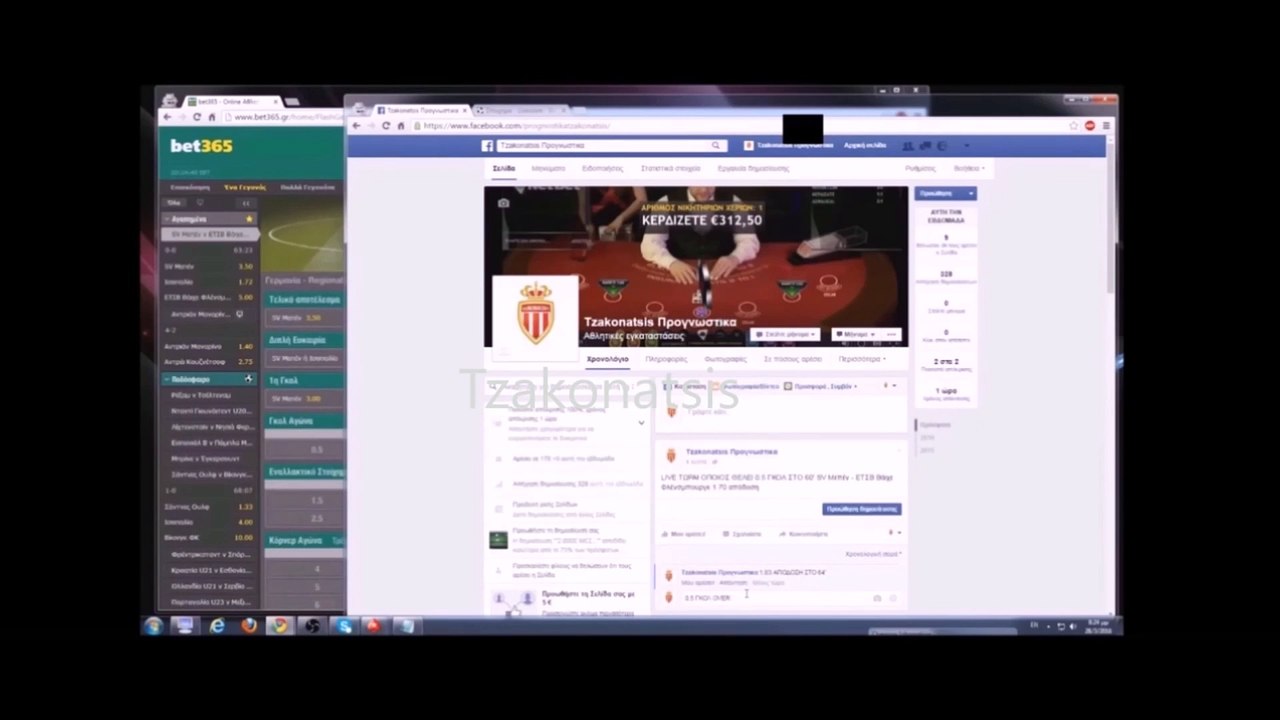Click the football icon on Ποδόσφαιρο header
Viewport: 1280px width, 720px height.
tap(249, 379)
